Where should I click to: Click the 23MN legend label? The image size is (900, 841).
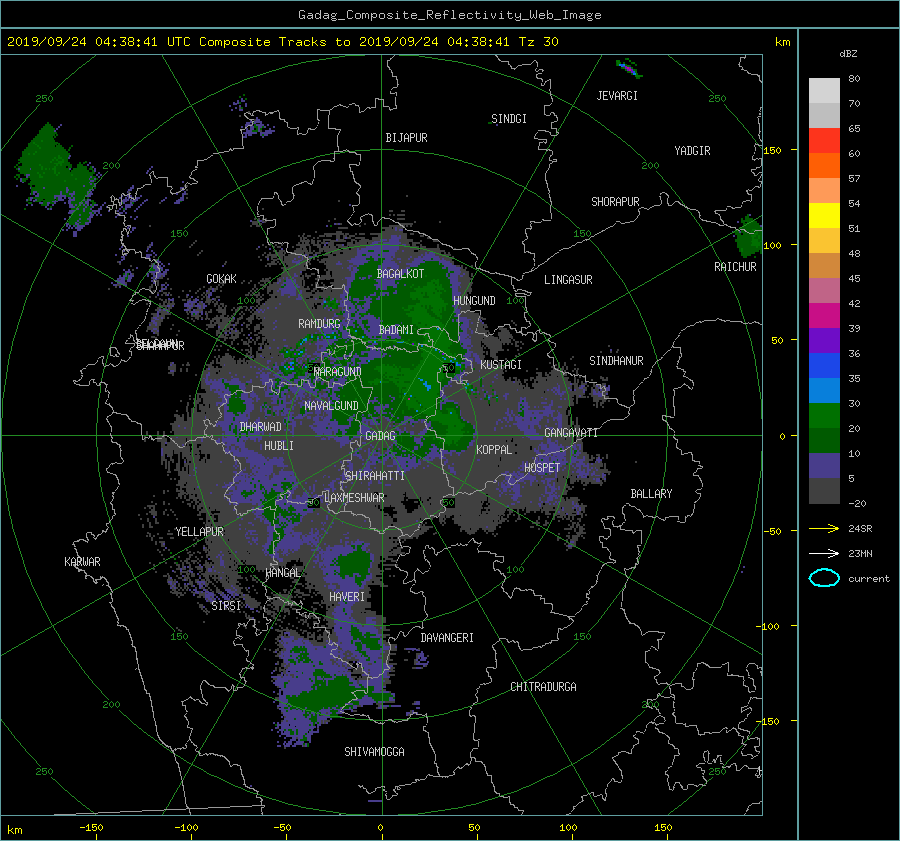coord(860,553)
